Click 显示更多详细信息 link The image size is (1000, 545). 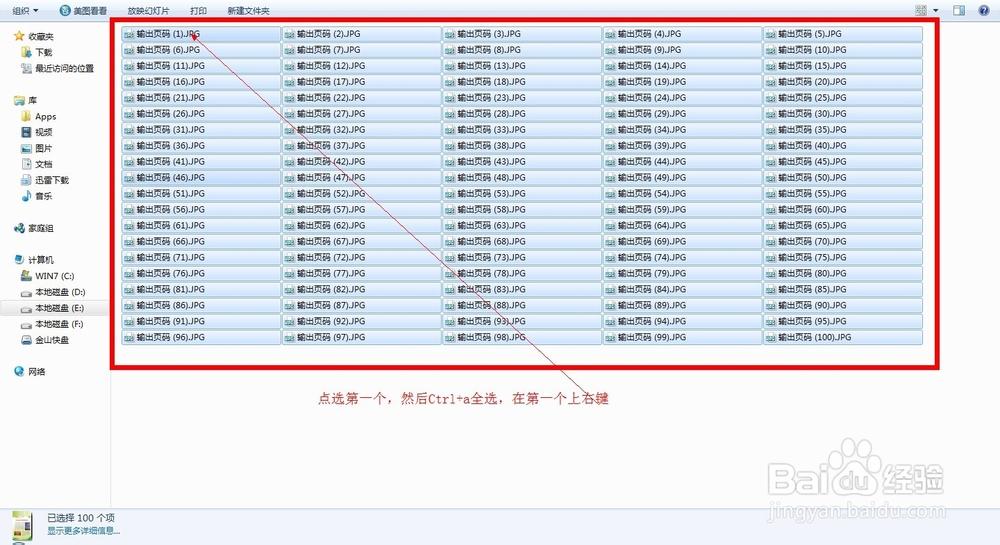[x=84, y=530]
